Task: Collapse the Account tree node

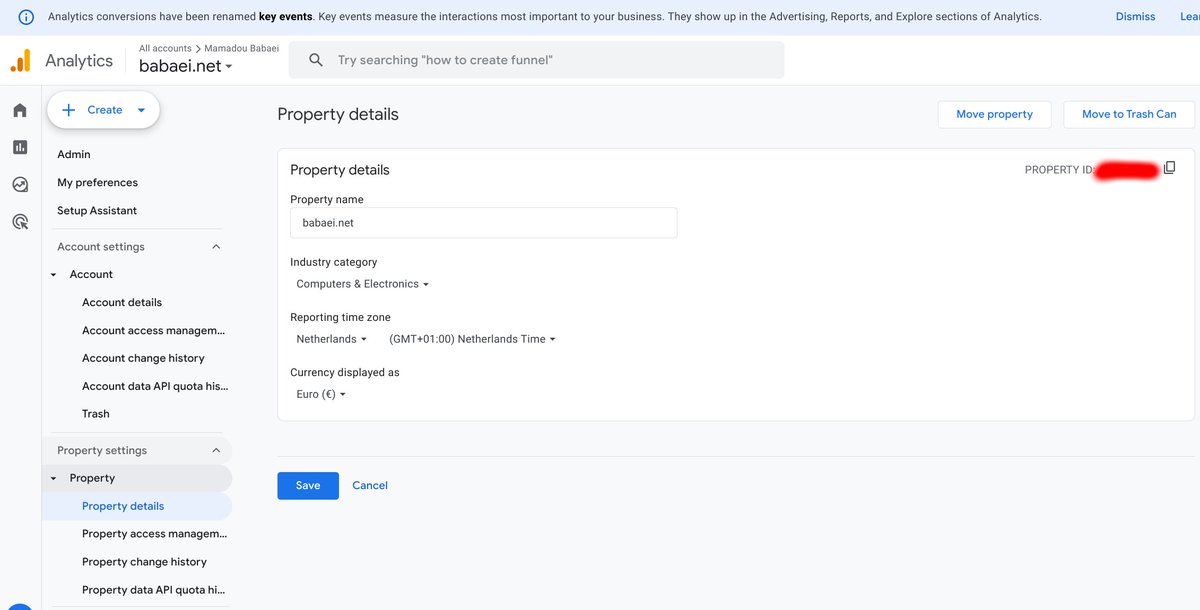Action: click(x=53, y=275)
